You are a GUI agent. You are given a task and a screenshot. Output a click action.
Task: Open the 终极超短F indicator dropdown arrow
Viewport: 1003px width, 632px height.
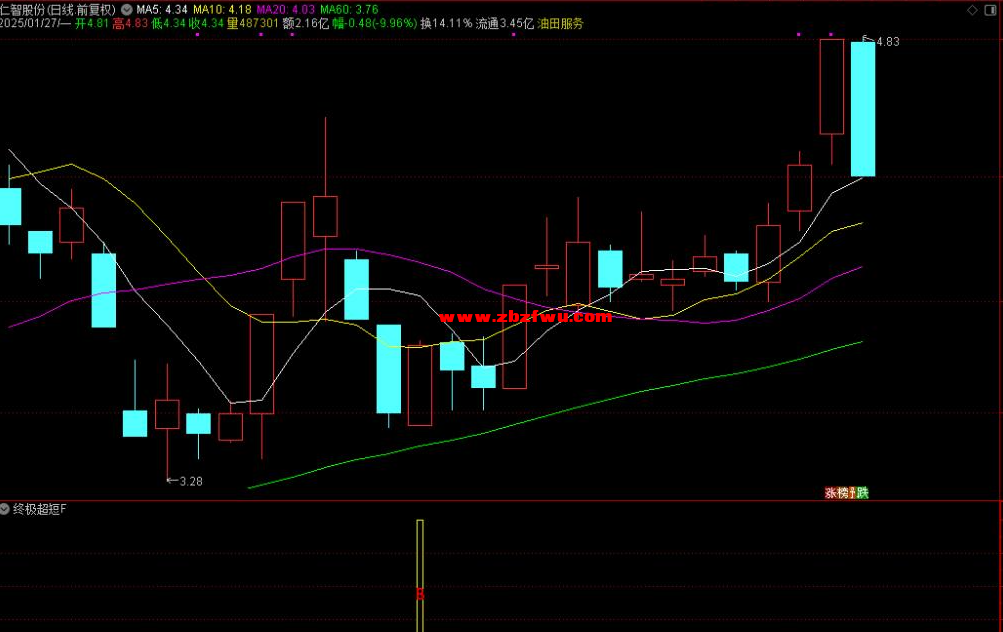tap(5, 509)
